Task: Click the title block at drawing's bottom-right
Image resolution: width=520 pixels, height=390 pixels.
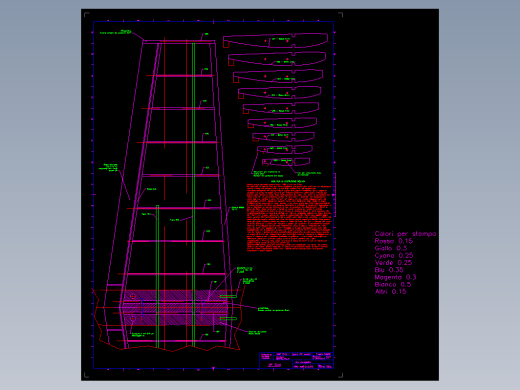Action: (x=296, y=360)
